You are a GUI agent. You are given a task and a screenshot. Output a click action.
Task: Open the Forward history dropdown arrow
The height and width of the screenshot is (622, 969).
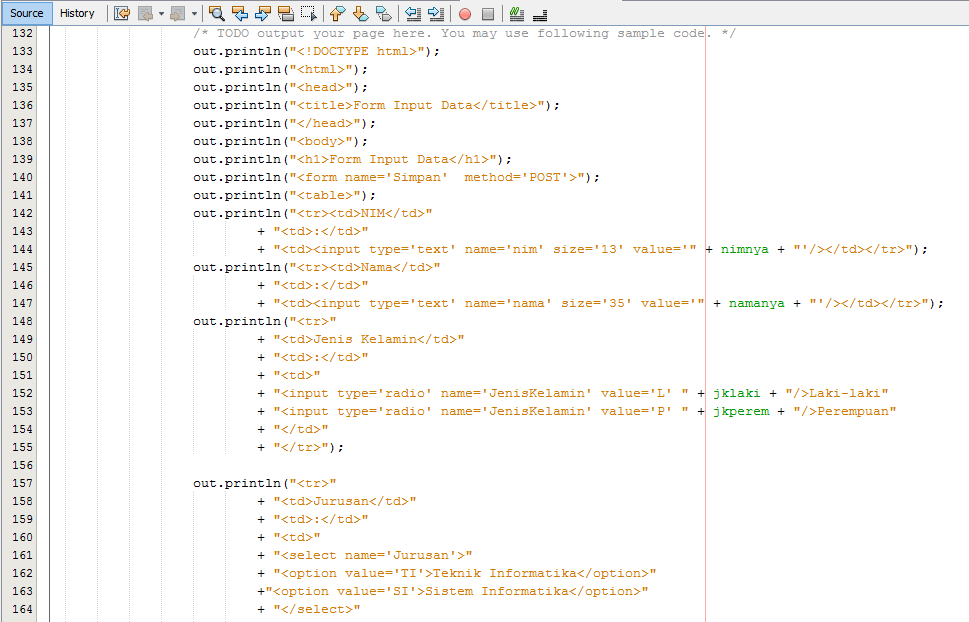[194, 14]
